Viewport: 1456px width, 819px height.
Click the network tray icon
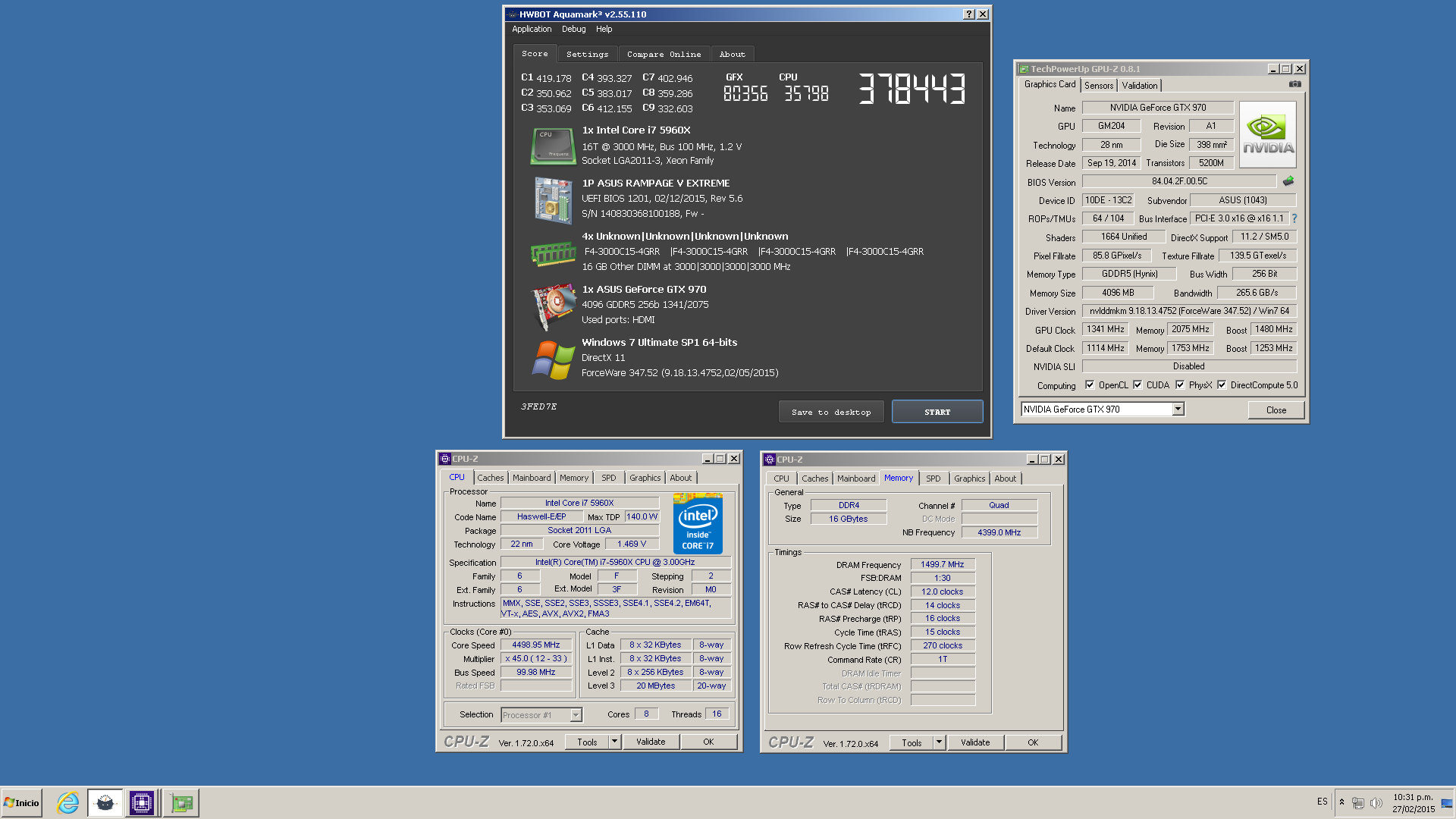point(1357,803)
